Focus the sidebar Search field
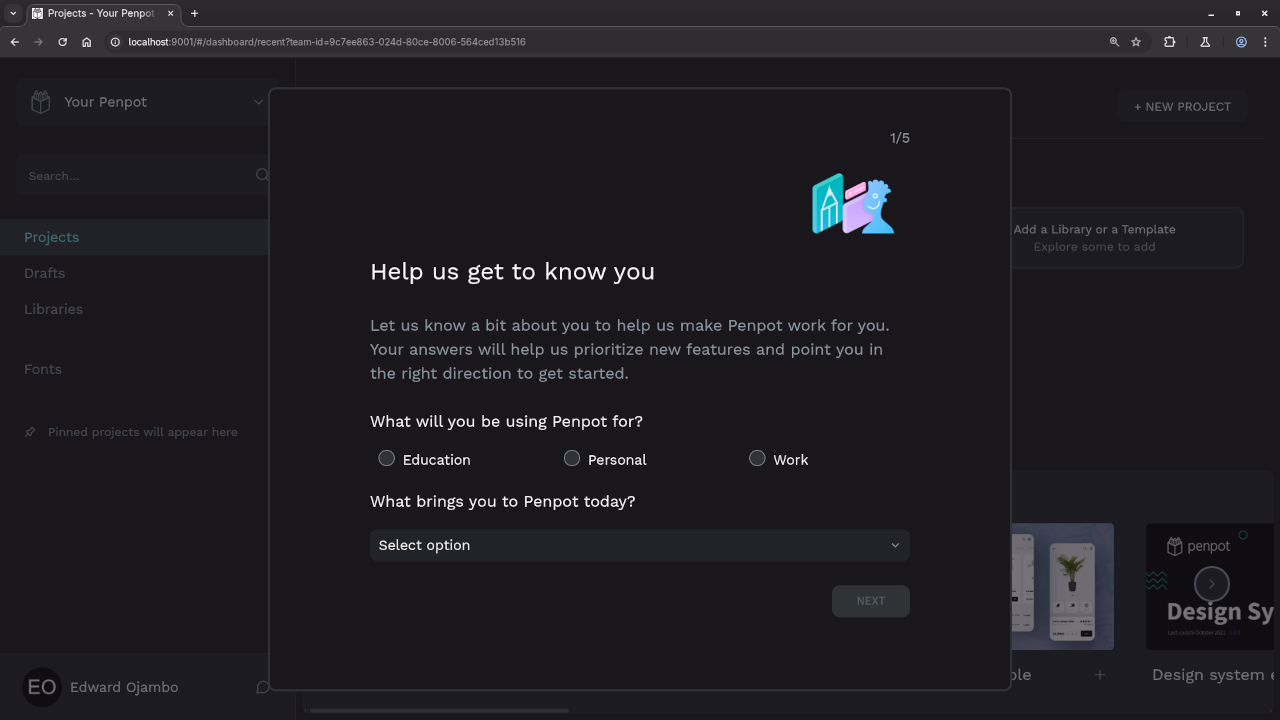The image size is (1280, 720). pyautogui.click(x=140, y=175)
